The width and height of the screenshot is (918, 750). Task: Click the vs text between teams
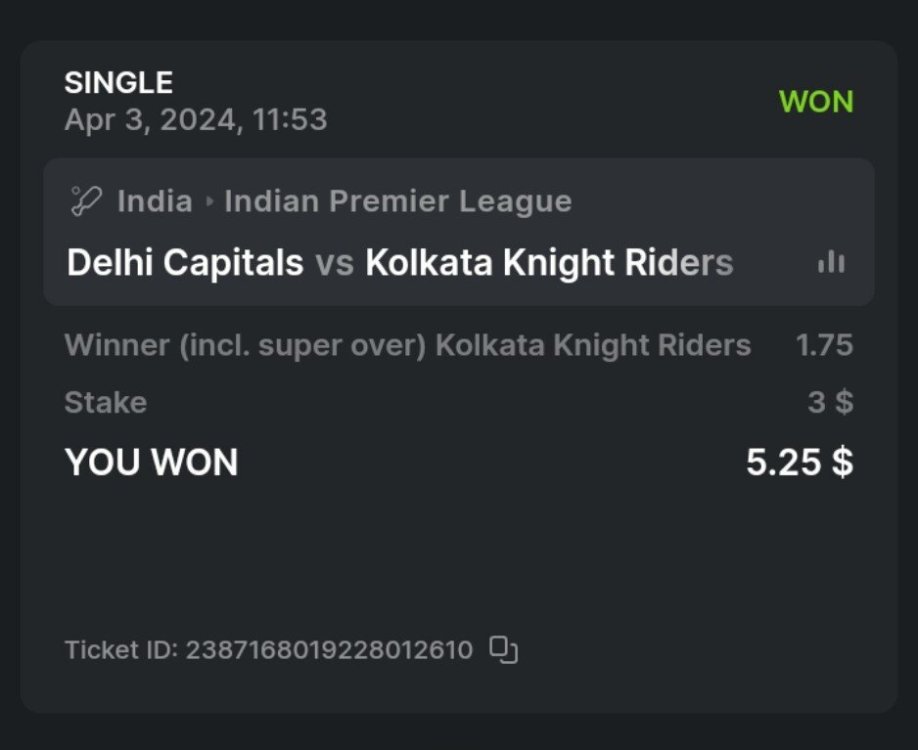click(x=334, y=263)
